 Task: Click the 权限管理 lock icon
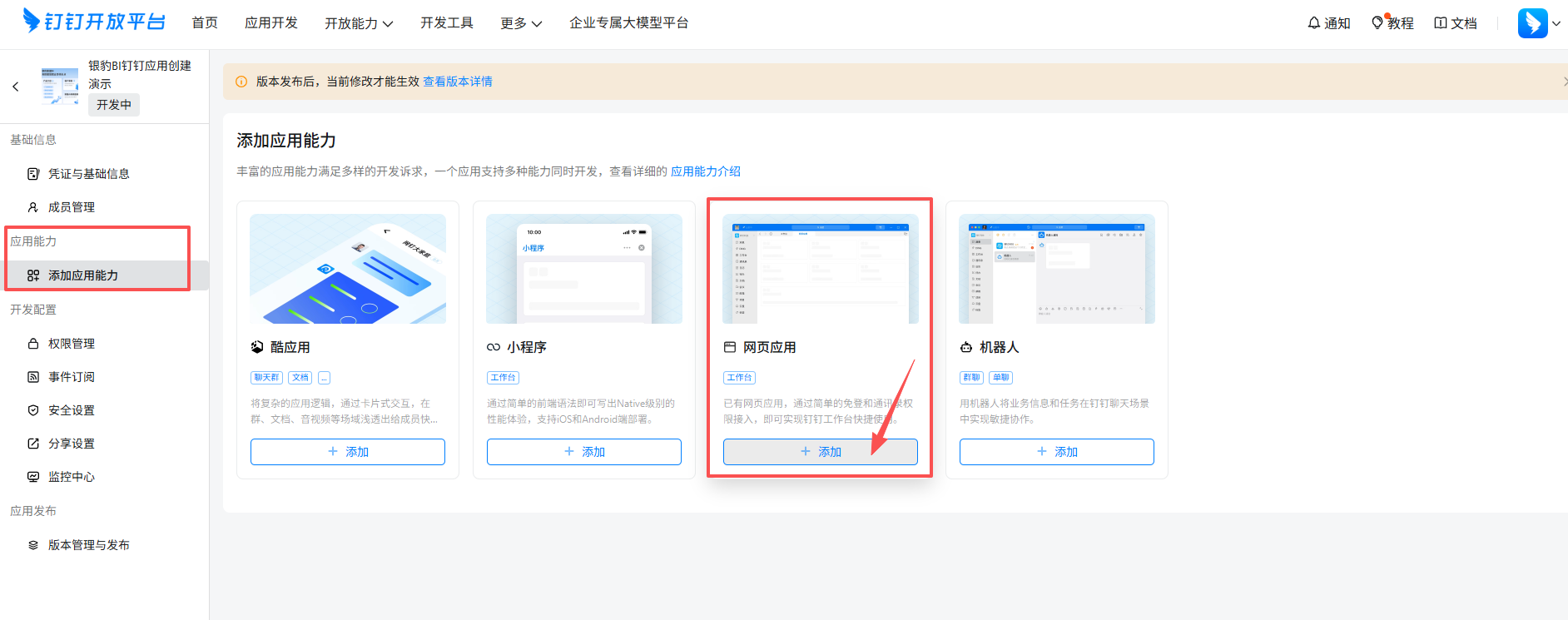pos(33,344)
